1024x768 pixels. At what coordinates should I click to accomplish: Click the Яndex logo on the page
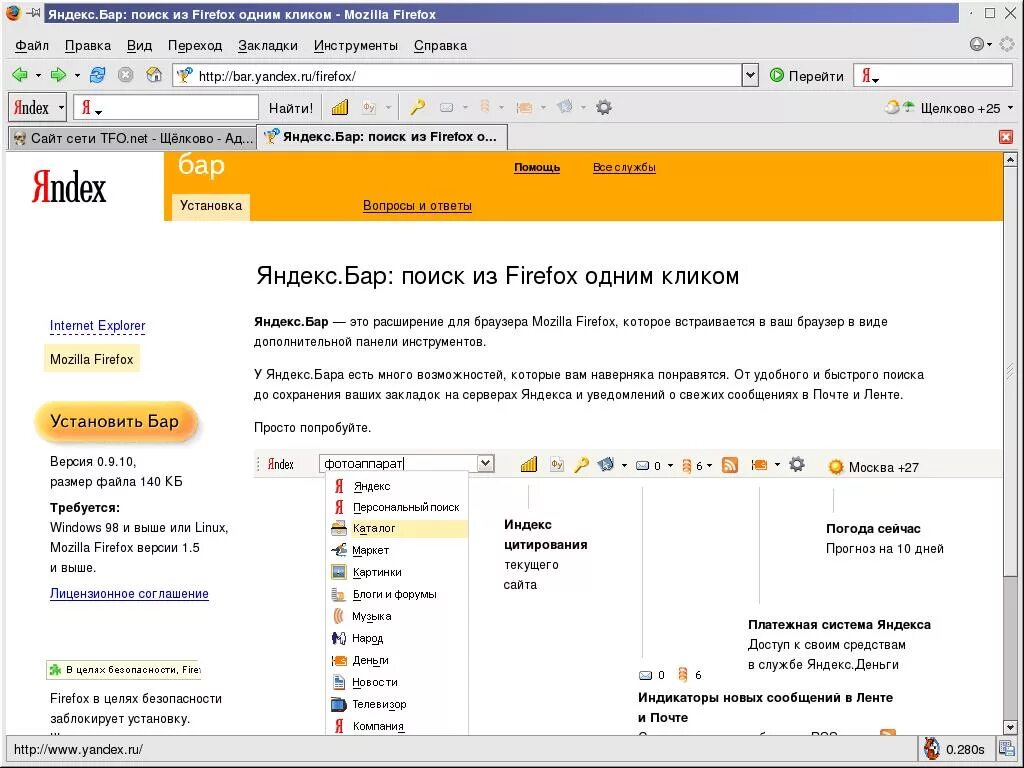tap(69, 187)
